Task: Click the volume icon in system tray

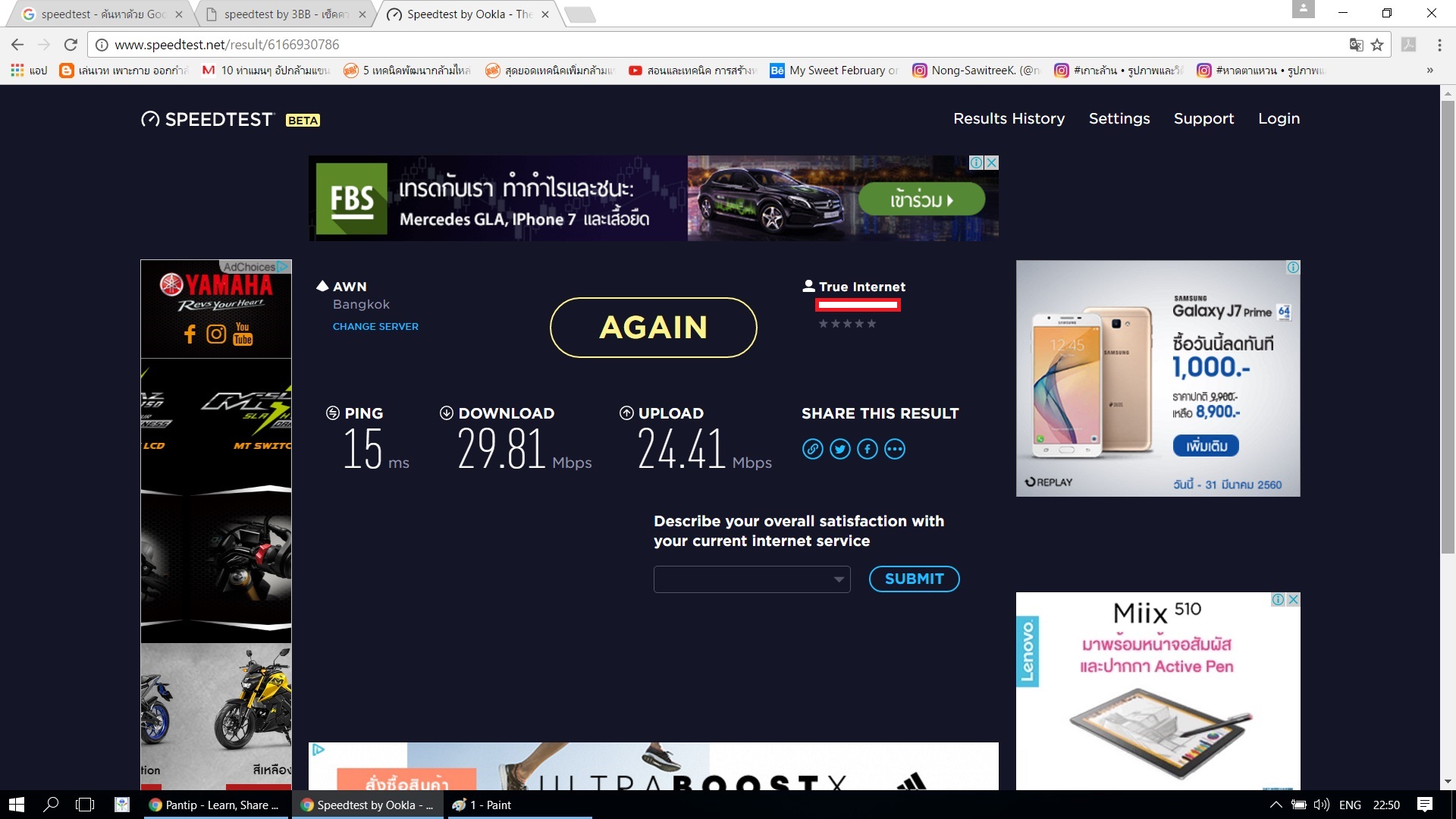Action: click(1322, 805)
